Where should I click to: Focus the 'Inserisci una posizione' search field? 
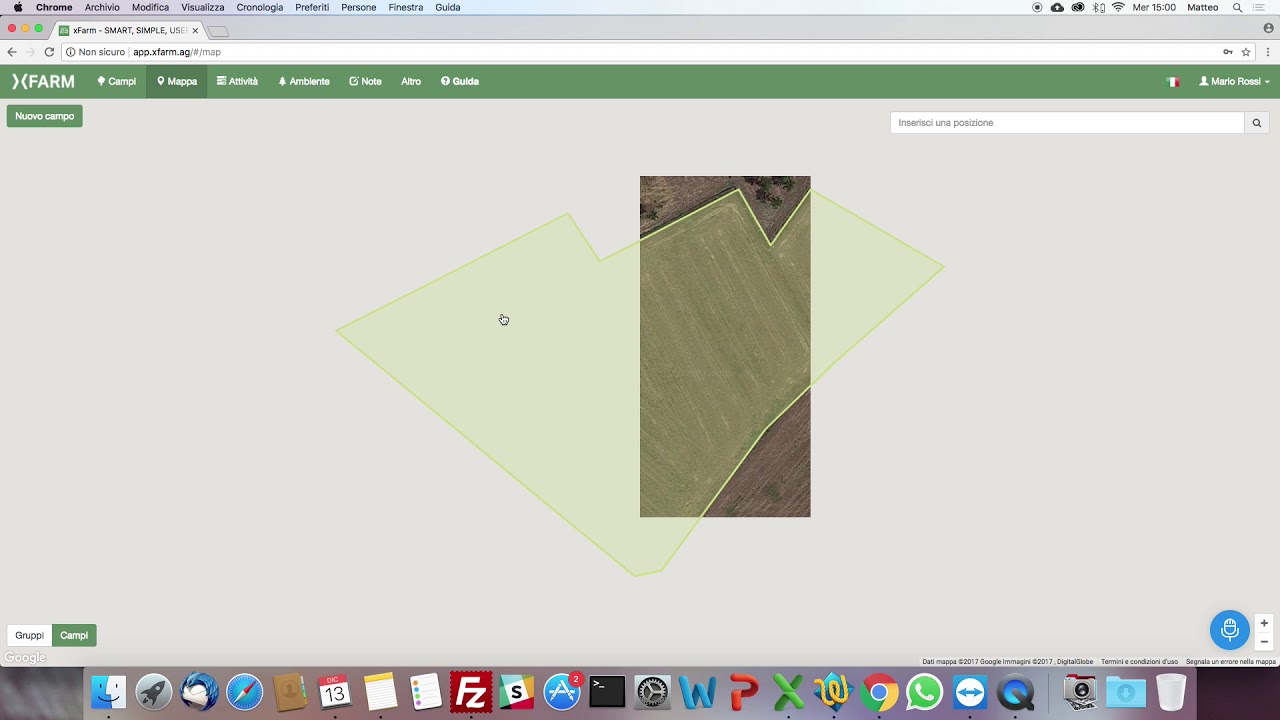pyautogui.click(x=1067, y=123)
